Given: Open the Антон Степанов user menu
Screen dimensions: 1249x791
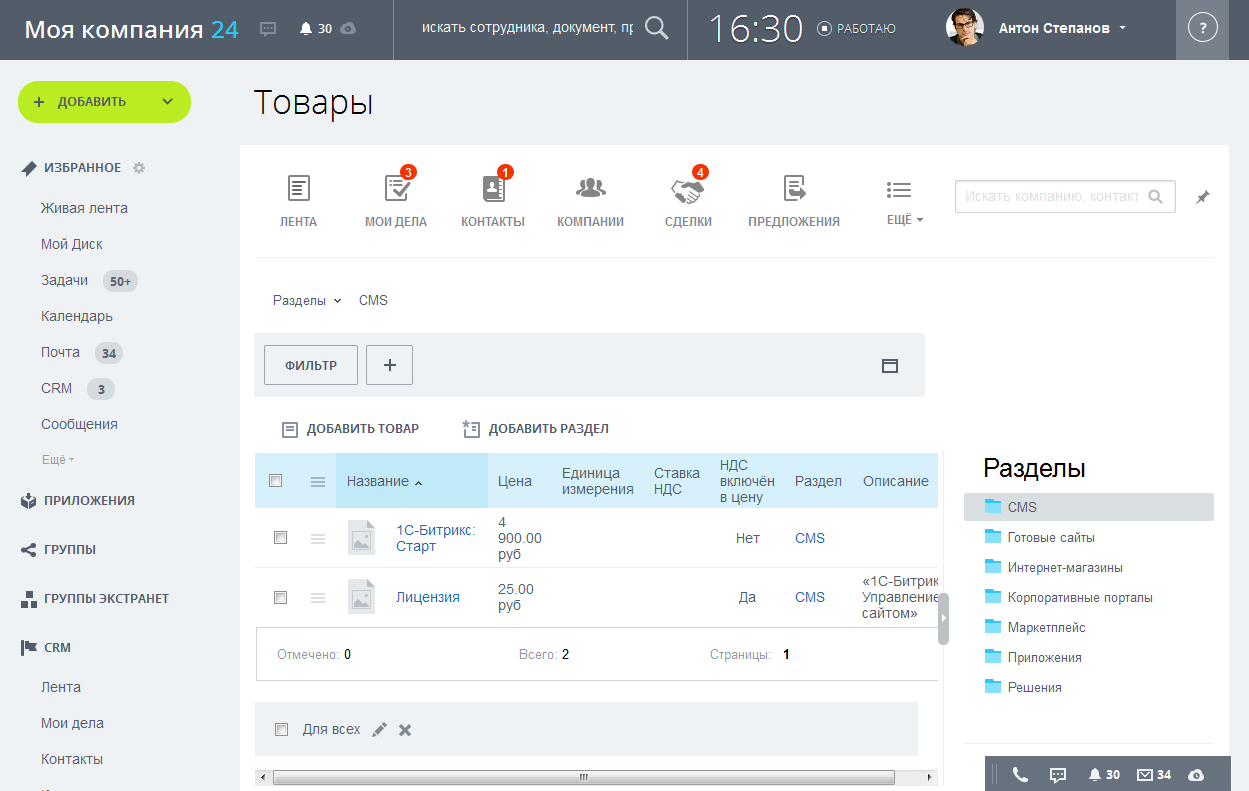Looking at the screenshot, I should 1062,29.
